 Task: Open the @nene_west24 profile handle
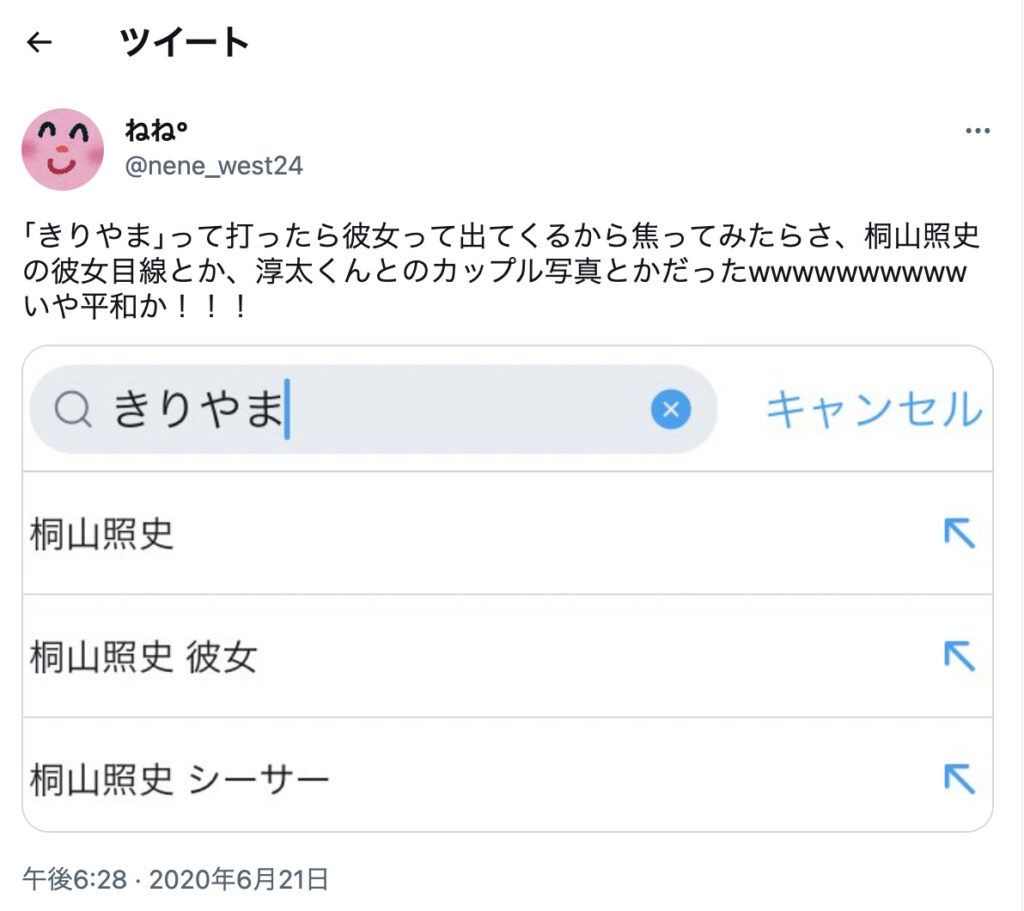tap(214, 166)
